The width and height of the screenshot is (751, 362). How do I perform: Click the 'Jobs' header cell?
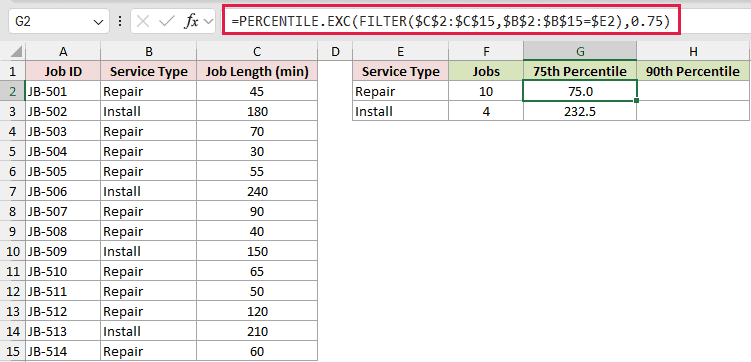point(486,71)
